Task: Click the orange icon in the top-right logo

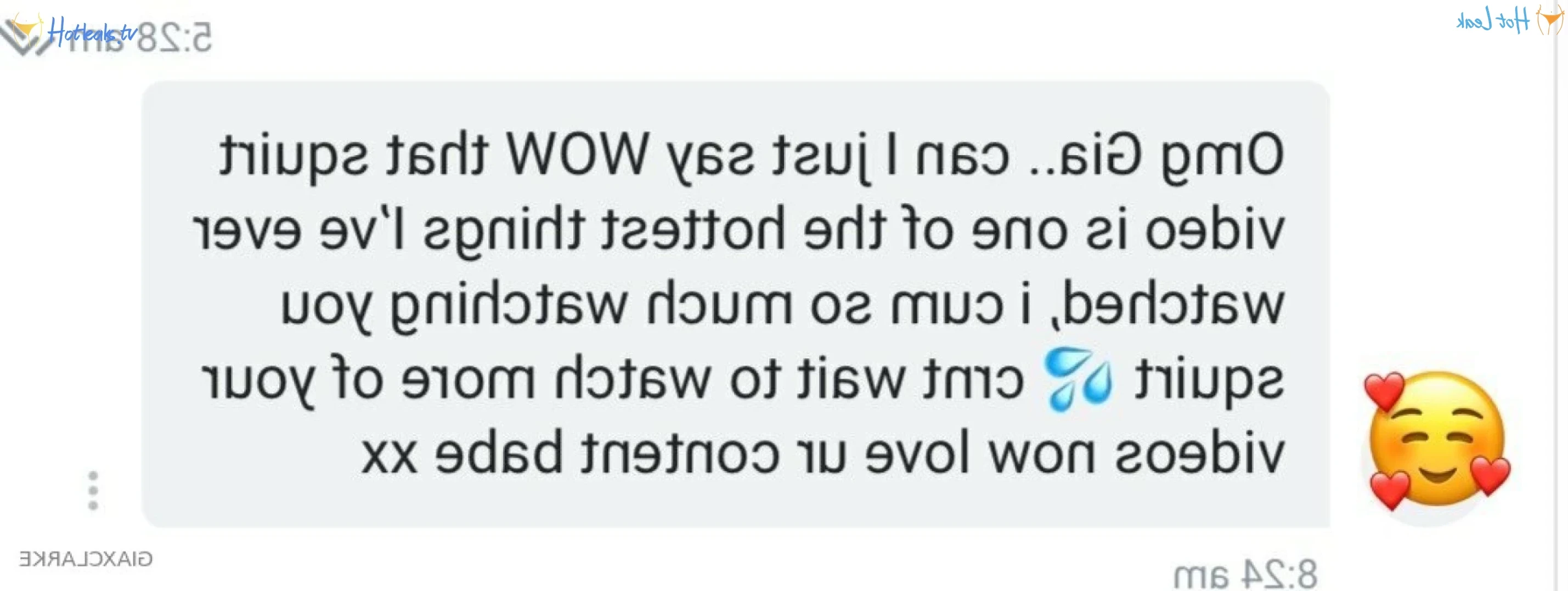Action: coord(1550,19)
